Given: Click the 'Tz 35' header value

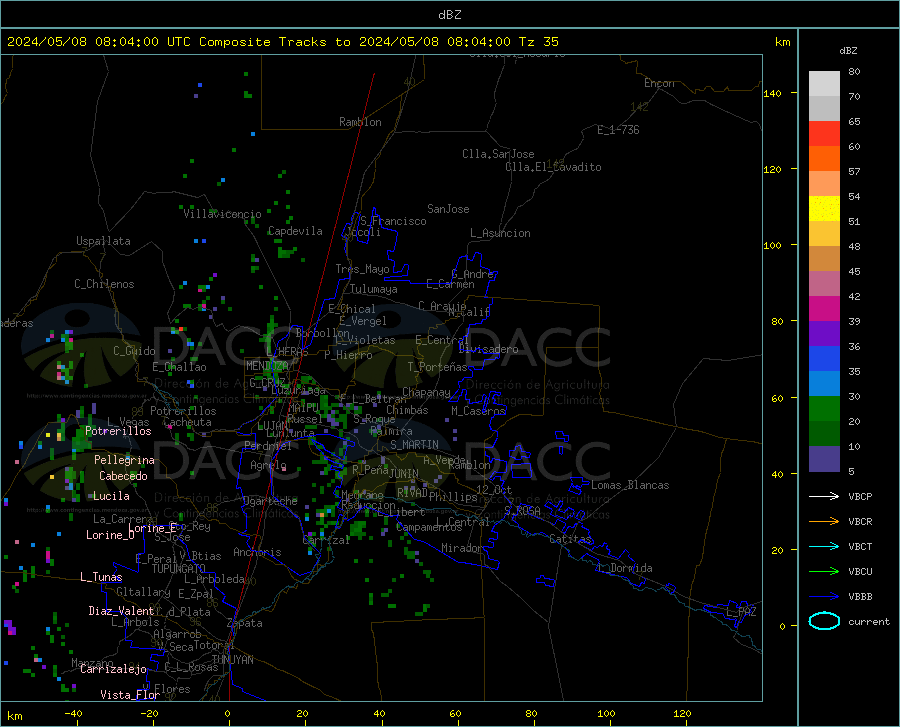Looking at the screenshot, I should click(x=538, y=42).
